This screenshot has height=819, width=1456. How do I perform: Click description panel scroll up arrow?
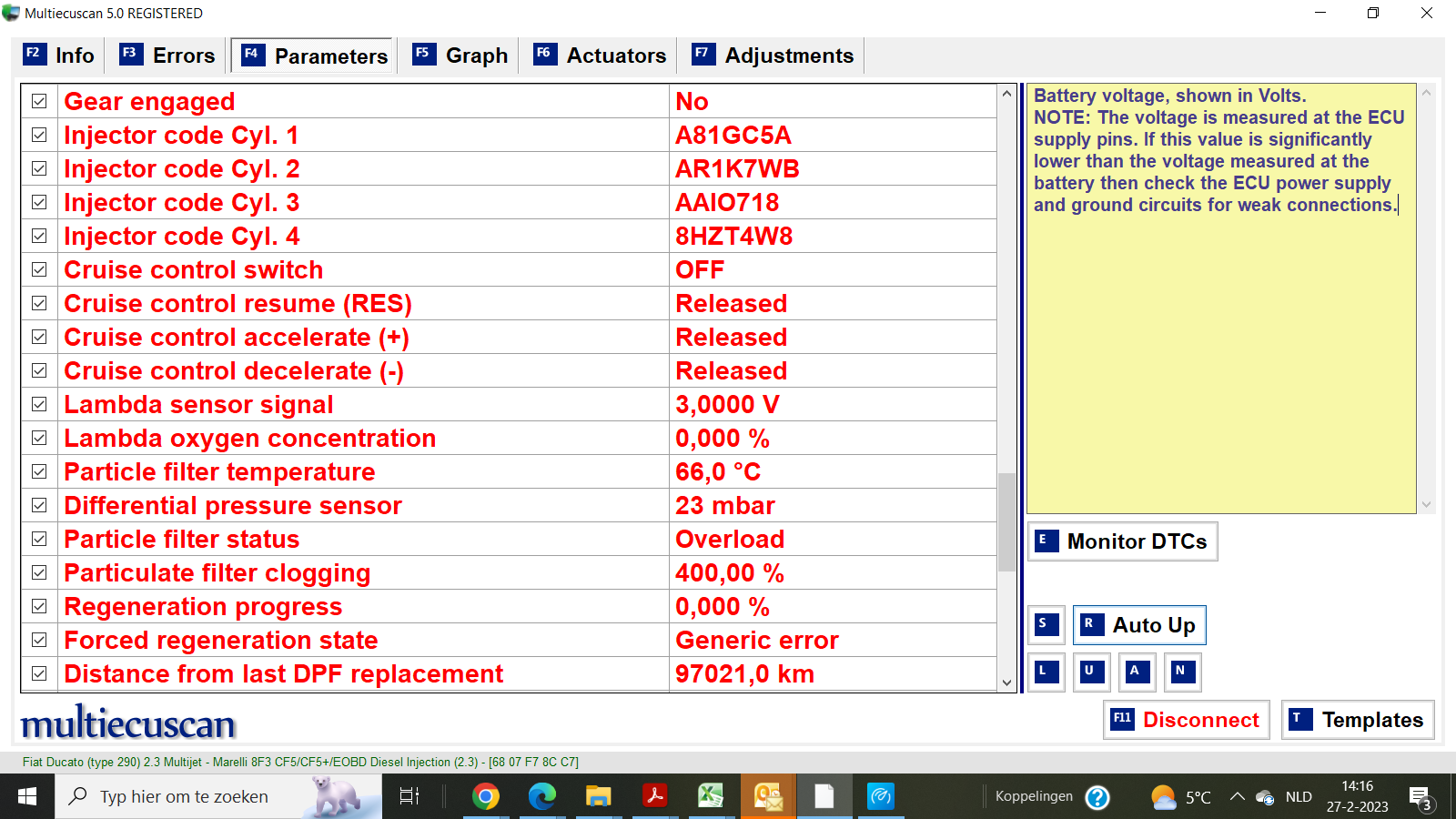pos(1427,93)
